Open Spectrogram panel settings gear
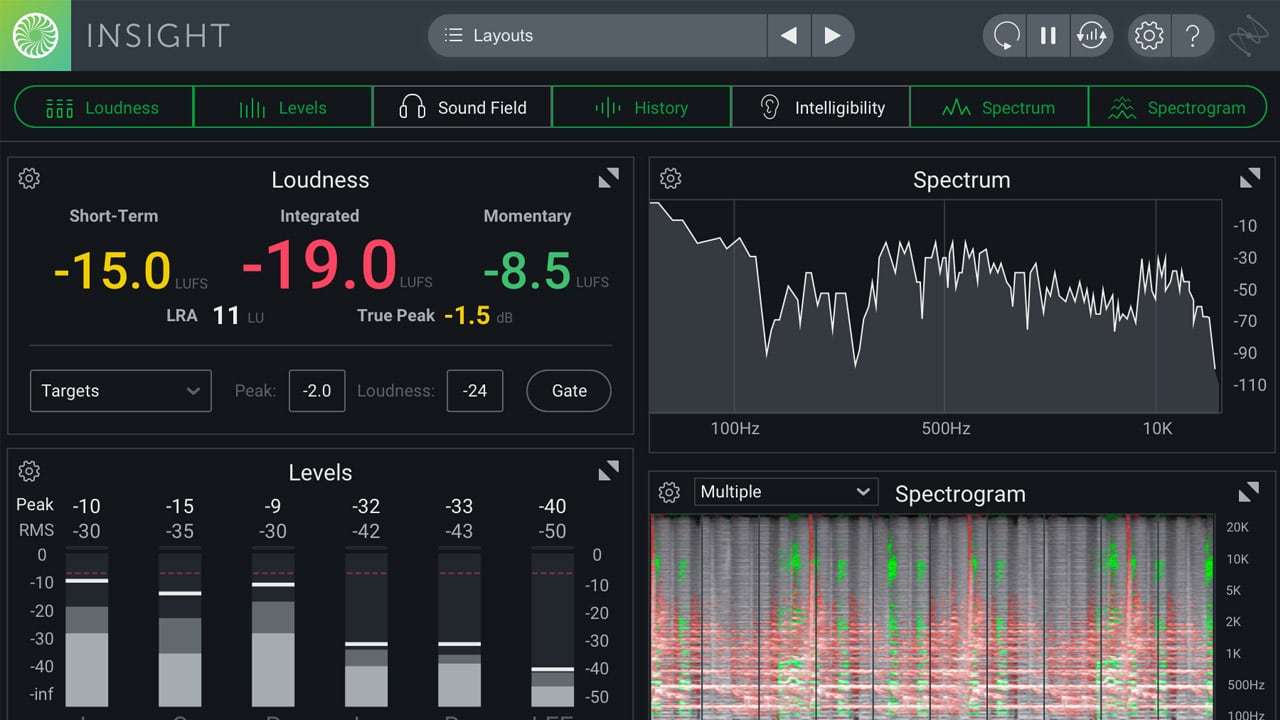 click(670, 492)
